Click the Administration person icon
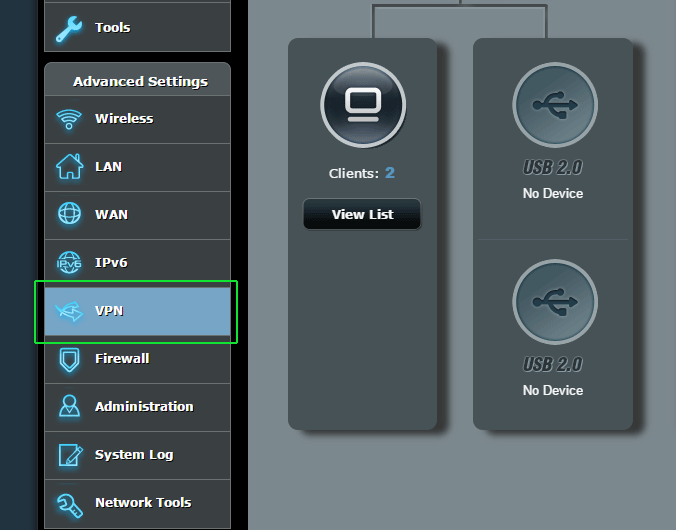The width and height of the screenshot is (676, 530). click(69, 406)
